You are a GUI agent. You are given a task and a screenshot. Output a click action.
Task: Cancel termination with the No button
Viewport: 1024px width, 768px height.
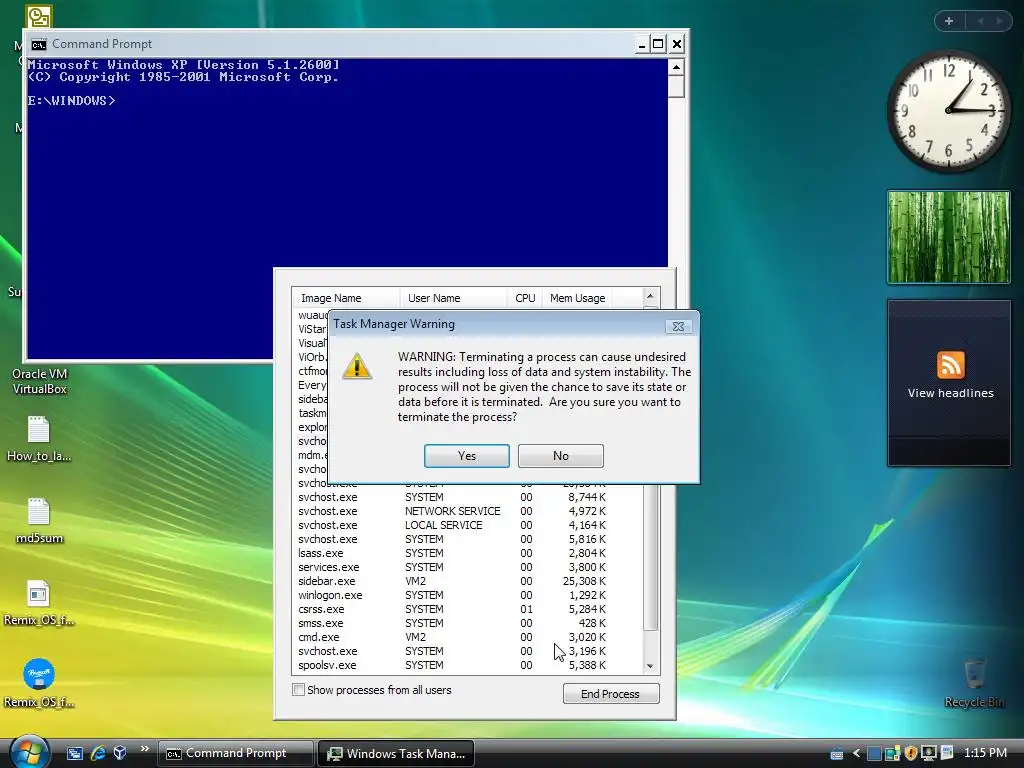[x=560, y=456]
